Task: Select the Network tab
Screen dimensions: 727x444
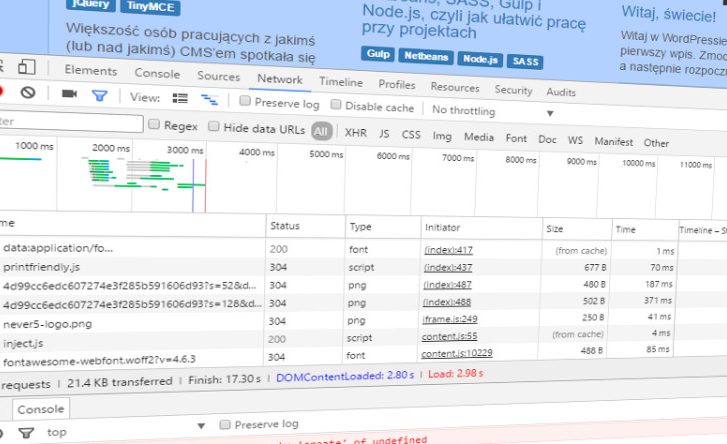Action: [x=280, y=79]
